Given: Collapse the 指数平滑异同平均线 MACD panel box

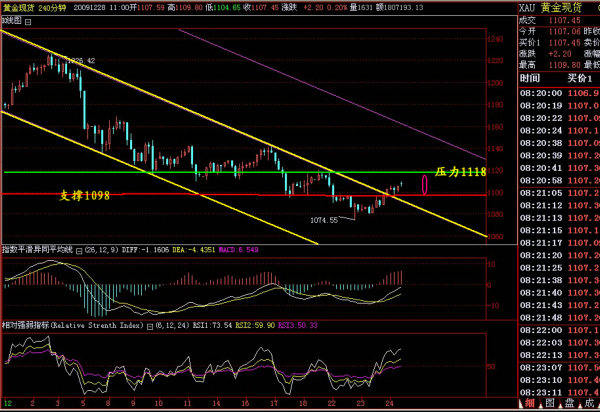Looking at the screenshot, I should point(79,251).
